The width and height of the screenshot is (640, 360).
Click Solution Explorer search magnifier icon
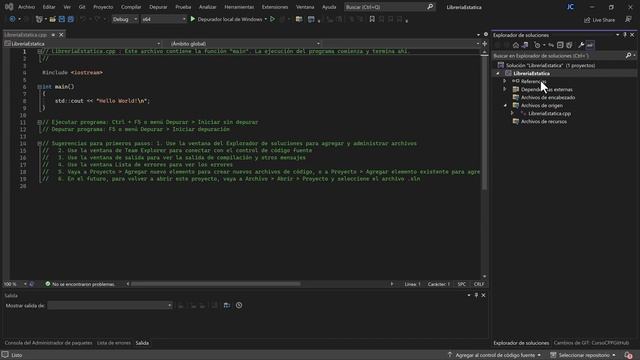(x=628, y=56)
